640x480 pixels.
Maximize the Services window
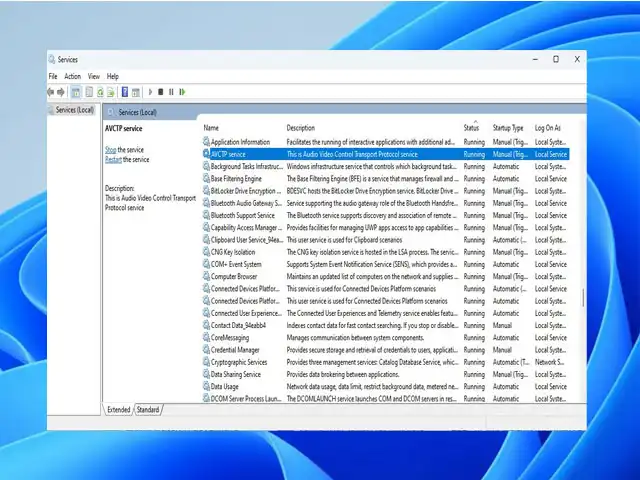pos(556,59)
